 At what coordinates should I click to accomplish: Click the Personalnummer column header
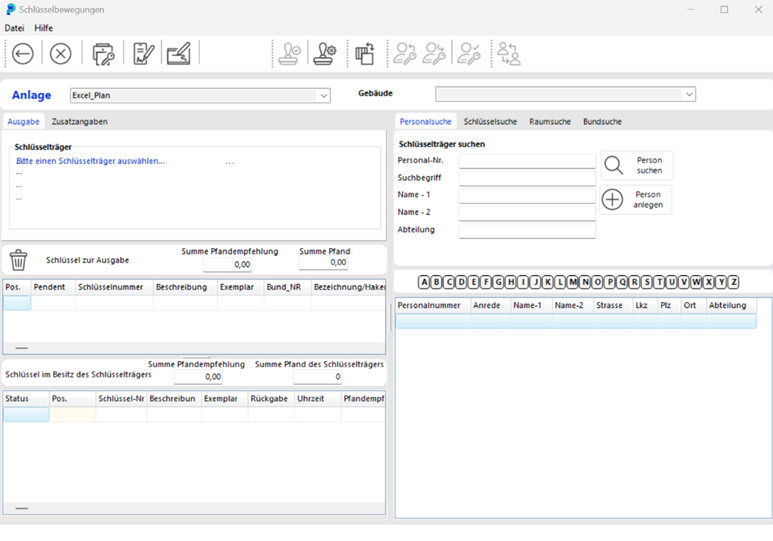432,306
